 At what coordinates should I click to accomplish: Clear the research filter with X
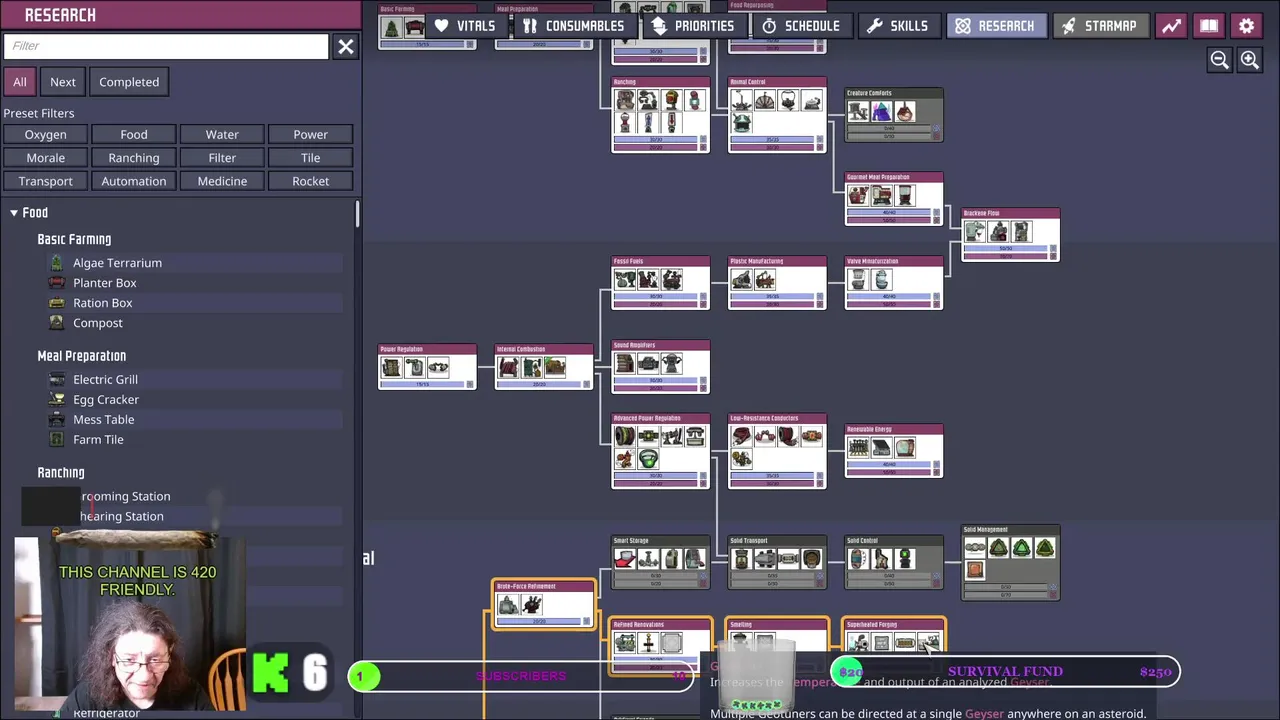pos(345,46)
